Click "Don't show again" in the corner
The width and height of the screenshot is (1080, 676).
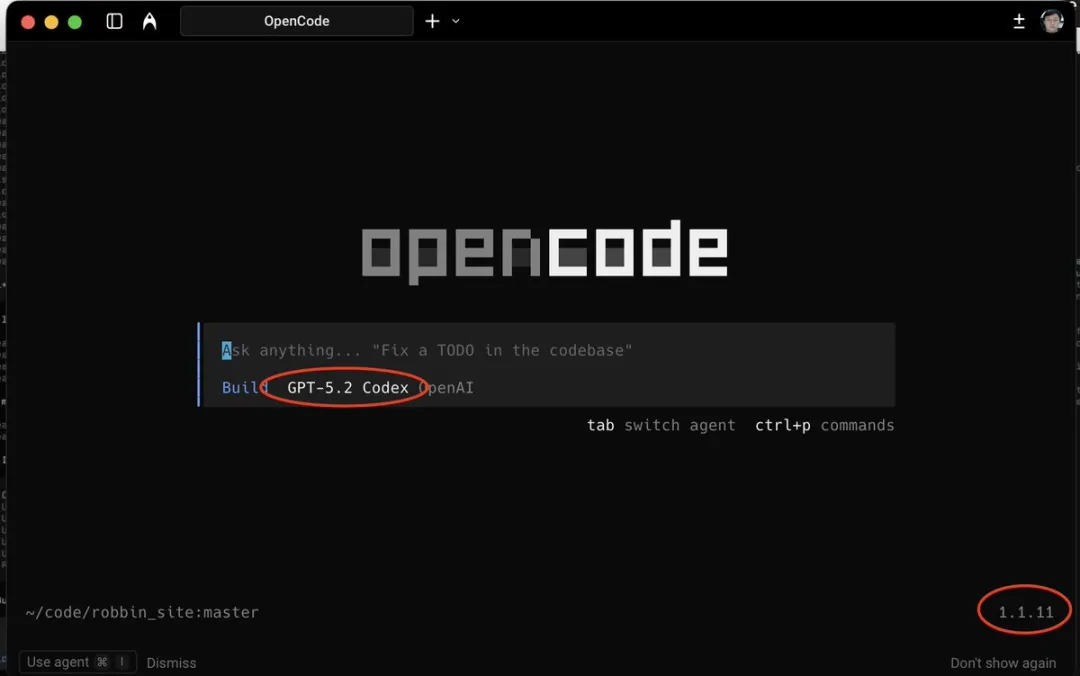(1003, 662)
